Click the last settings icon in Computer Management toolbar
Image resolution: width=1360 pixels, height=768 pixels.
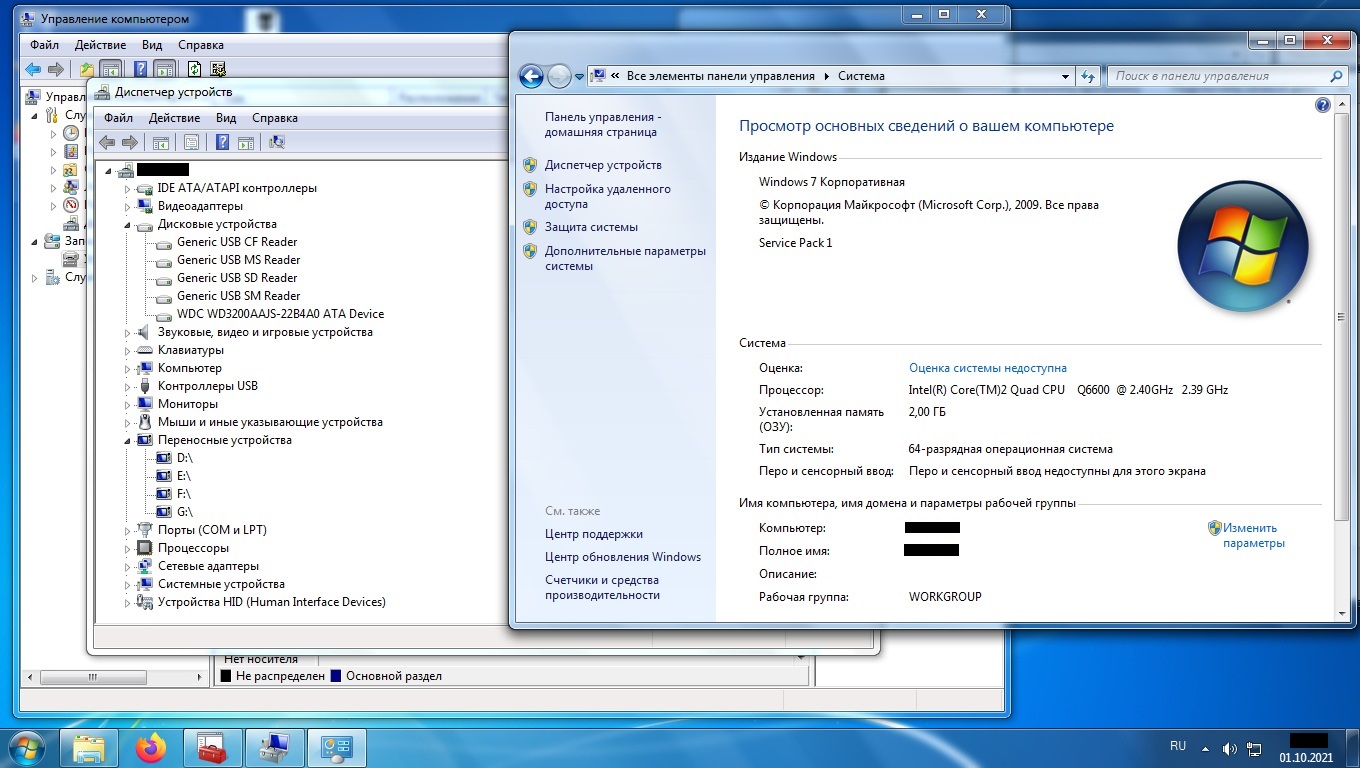coord(218,69)
